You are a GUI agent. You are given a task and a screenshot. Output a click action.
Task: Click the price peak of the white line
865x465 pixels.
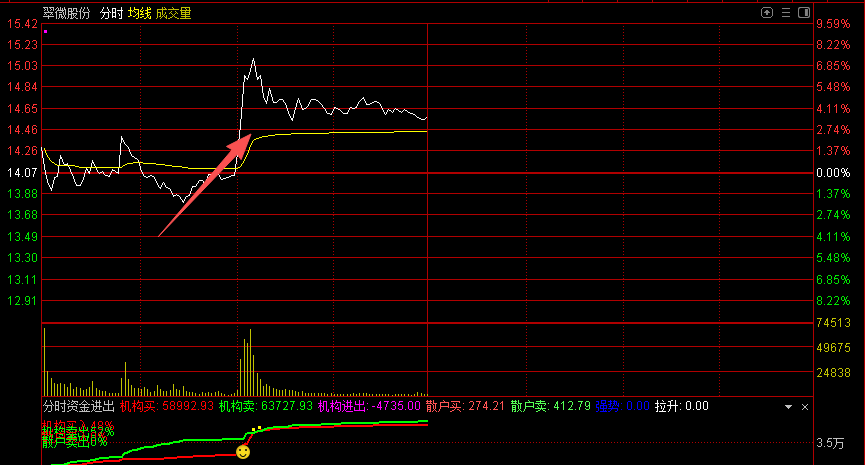pos(253,59)
